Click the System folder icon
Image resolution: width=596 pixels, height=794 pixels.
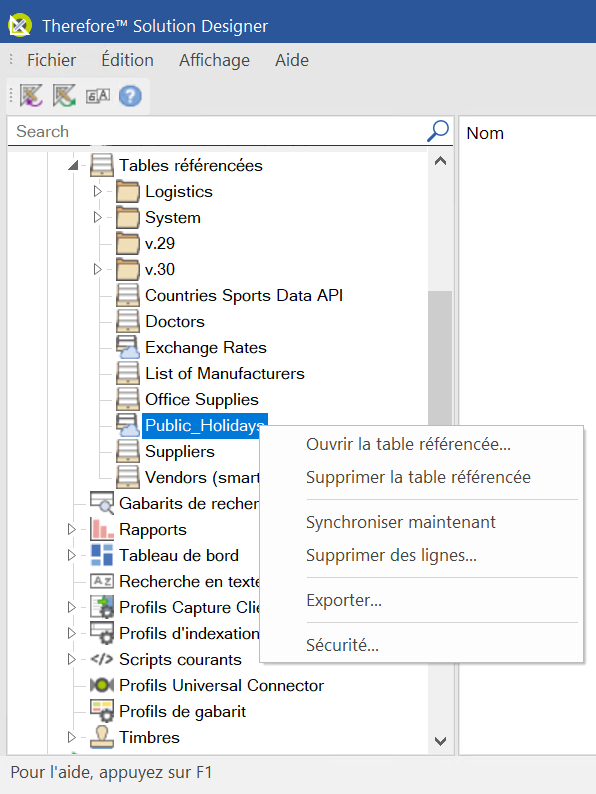pyautogui.click(x=128, y=218)
